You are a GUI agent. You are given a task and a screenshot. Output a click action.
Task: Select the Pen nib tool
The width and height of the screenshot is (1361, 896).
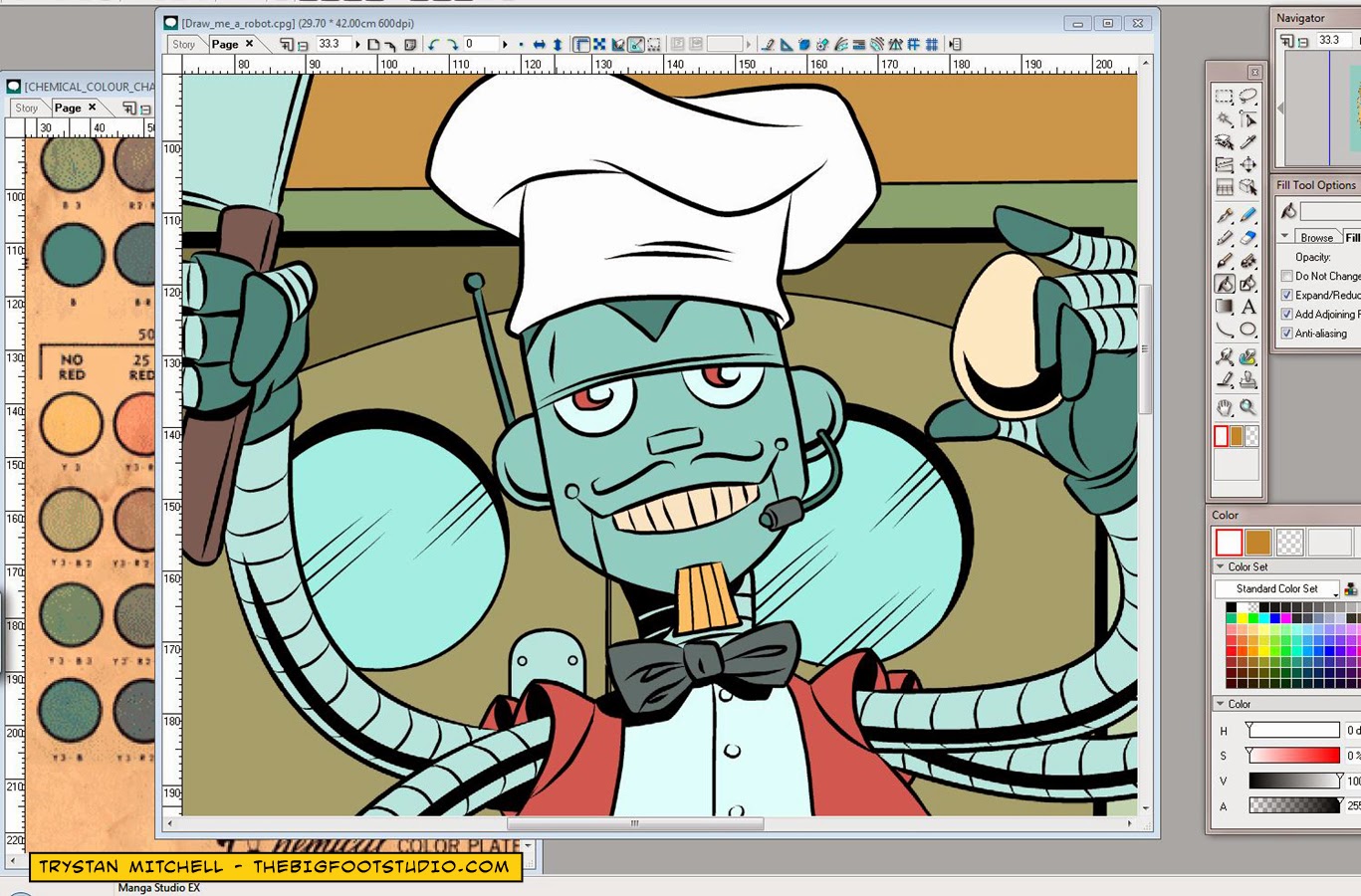tap(1225, 215)
